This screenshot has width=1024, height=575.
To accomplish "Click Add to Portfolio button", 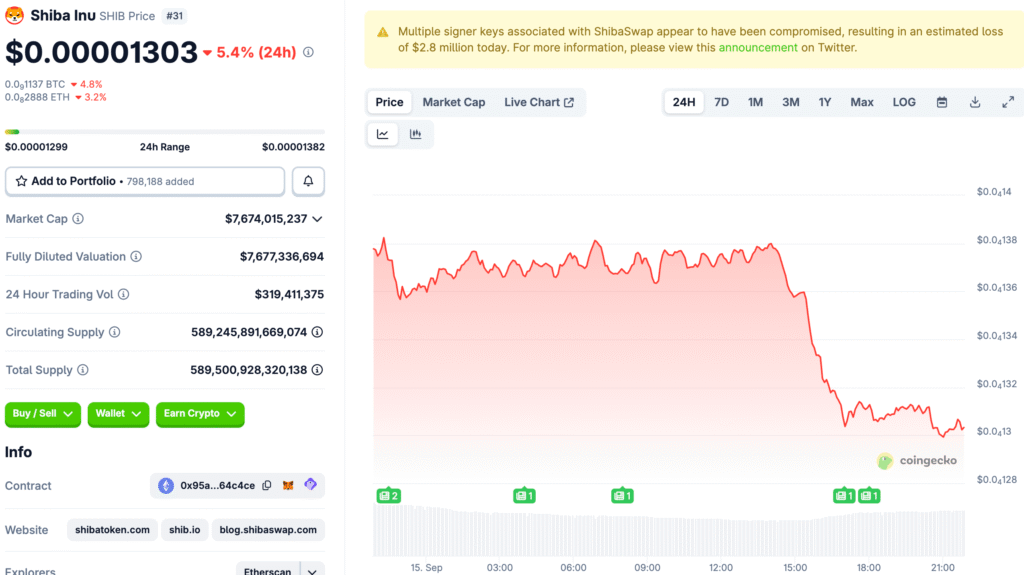I will pyautogui.click(x=145, y=181).
